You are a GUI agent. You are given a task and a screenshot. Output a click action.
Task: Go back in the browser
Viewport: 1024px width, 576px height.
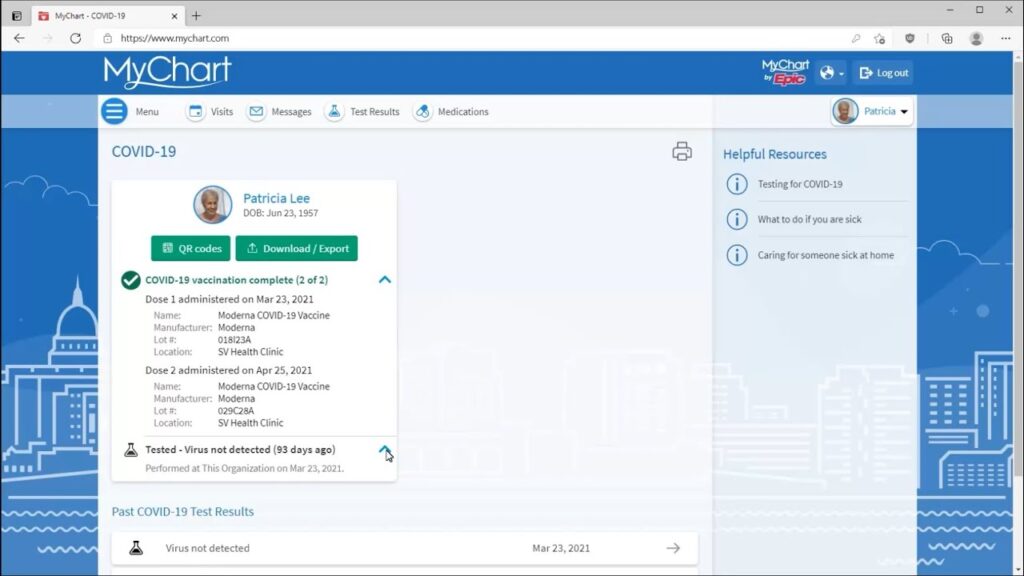pyautogui.click(x=19, y=39)
